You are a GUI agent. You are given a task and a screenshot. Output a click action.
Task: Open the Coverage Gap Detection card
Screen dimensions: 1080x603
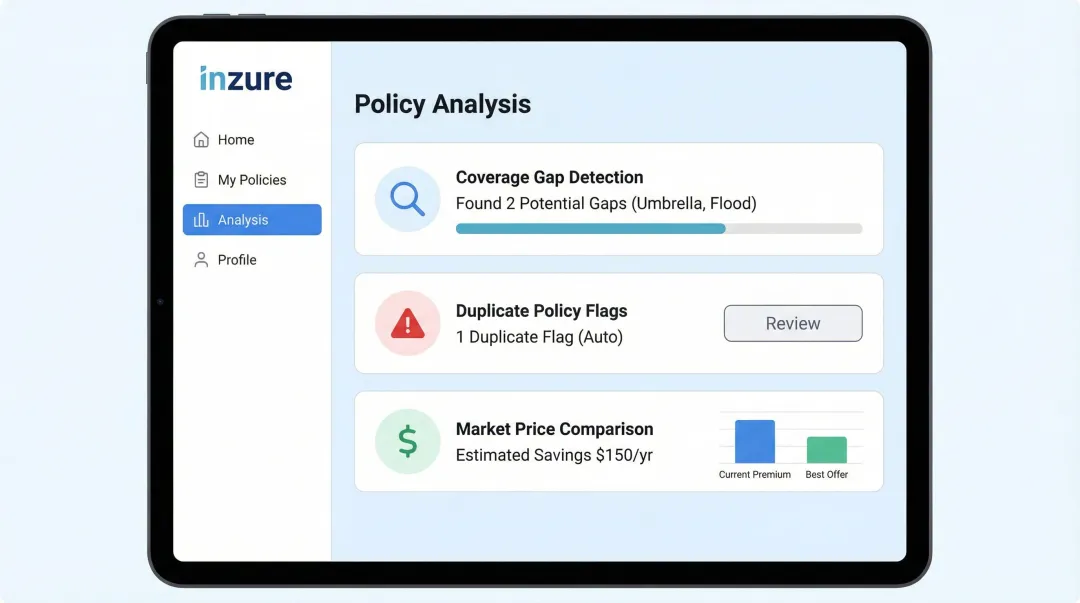618,198
